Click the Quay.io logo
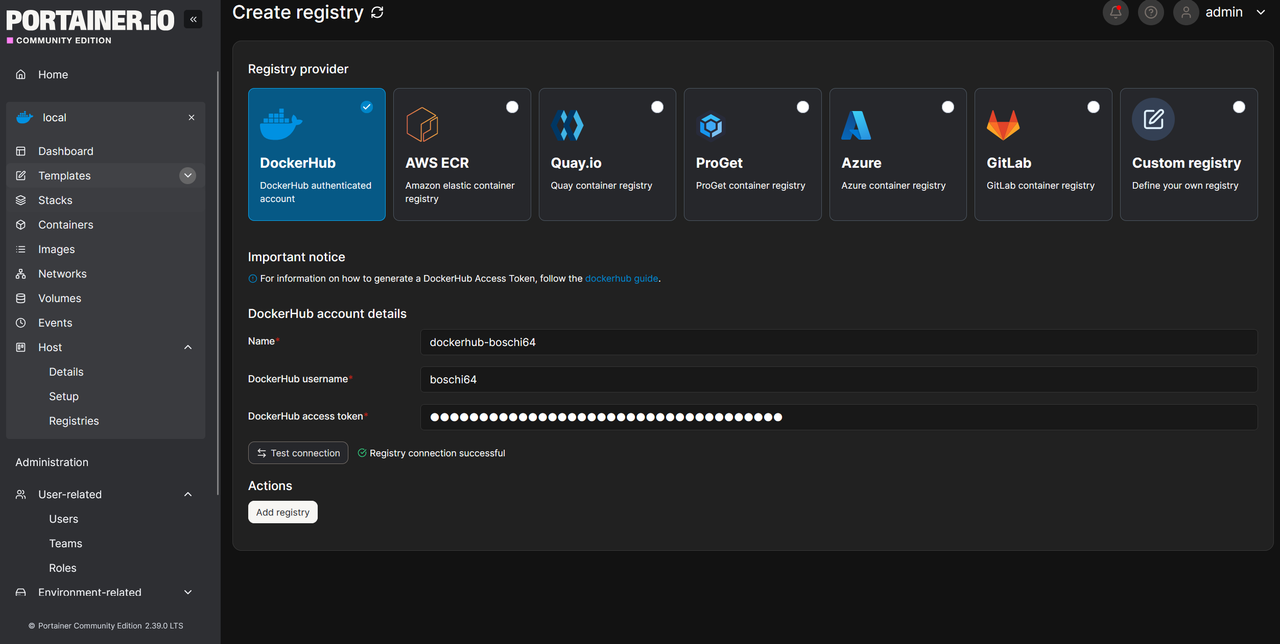1280x644 pixels. 567,125
